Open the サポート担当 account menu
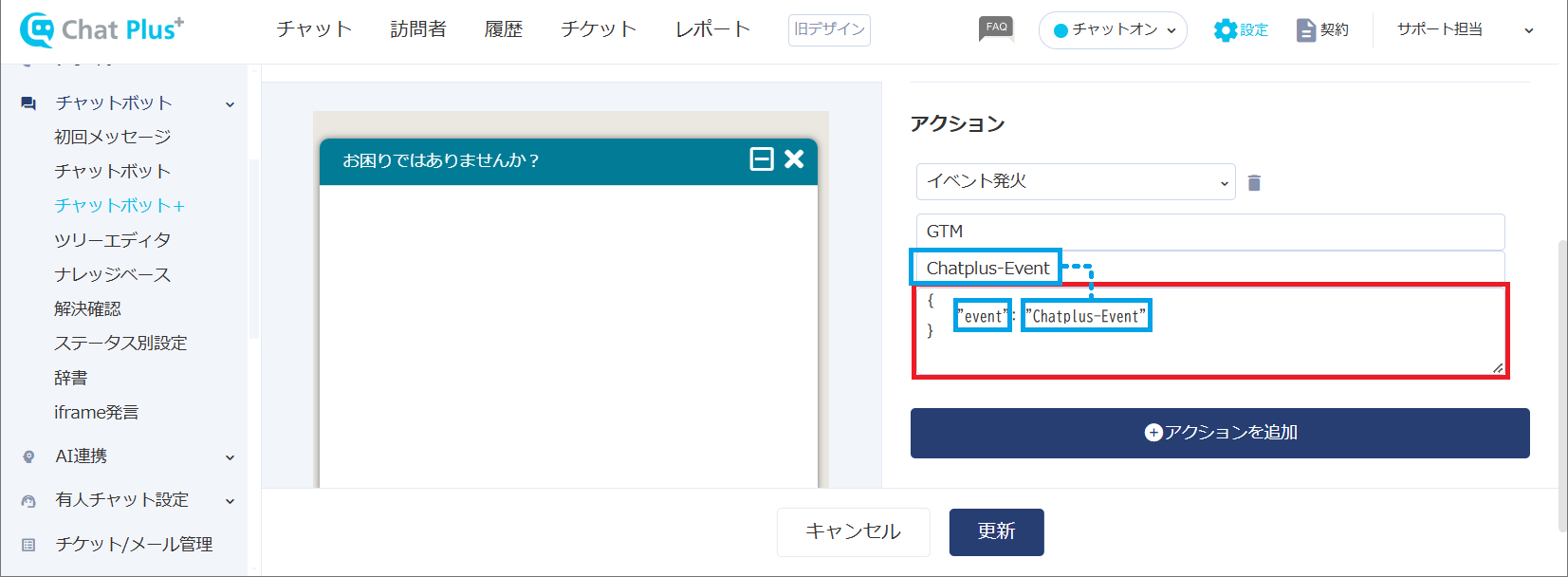 click(1465, 29)
